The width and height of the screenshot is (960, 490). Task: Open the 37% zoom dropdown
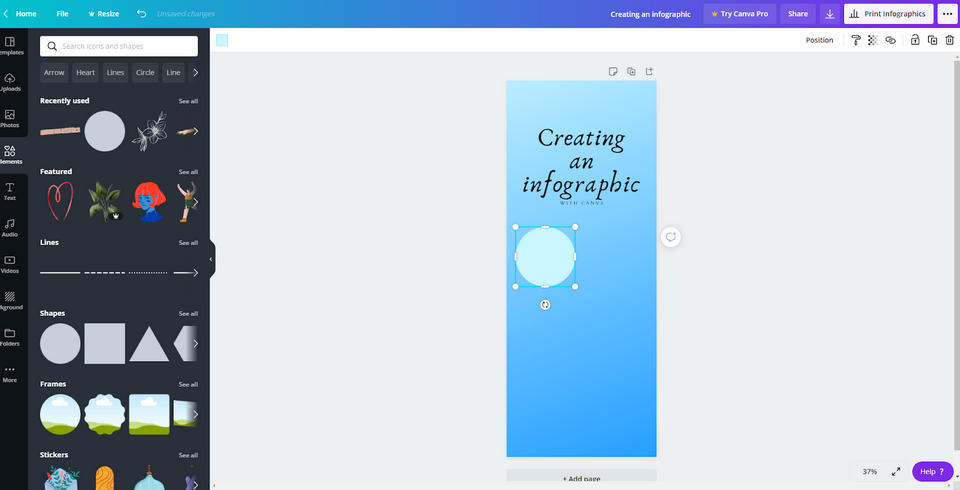pos(869,472)
